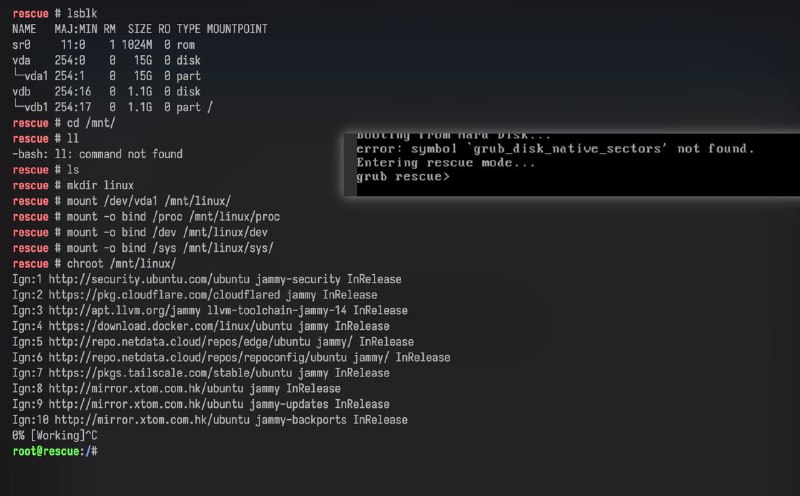Click the vdb1 partition row
The height and width of the screenshot is (496, 800).
(x=113, y=107)
